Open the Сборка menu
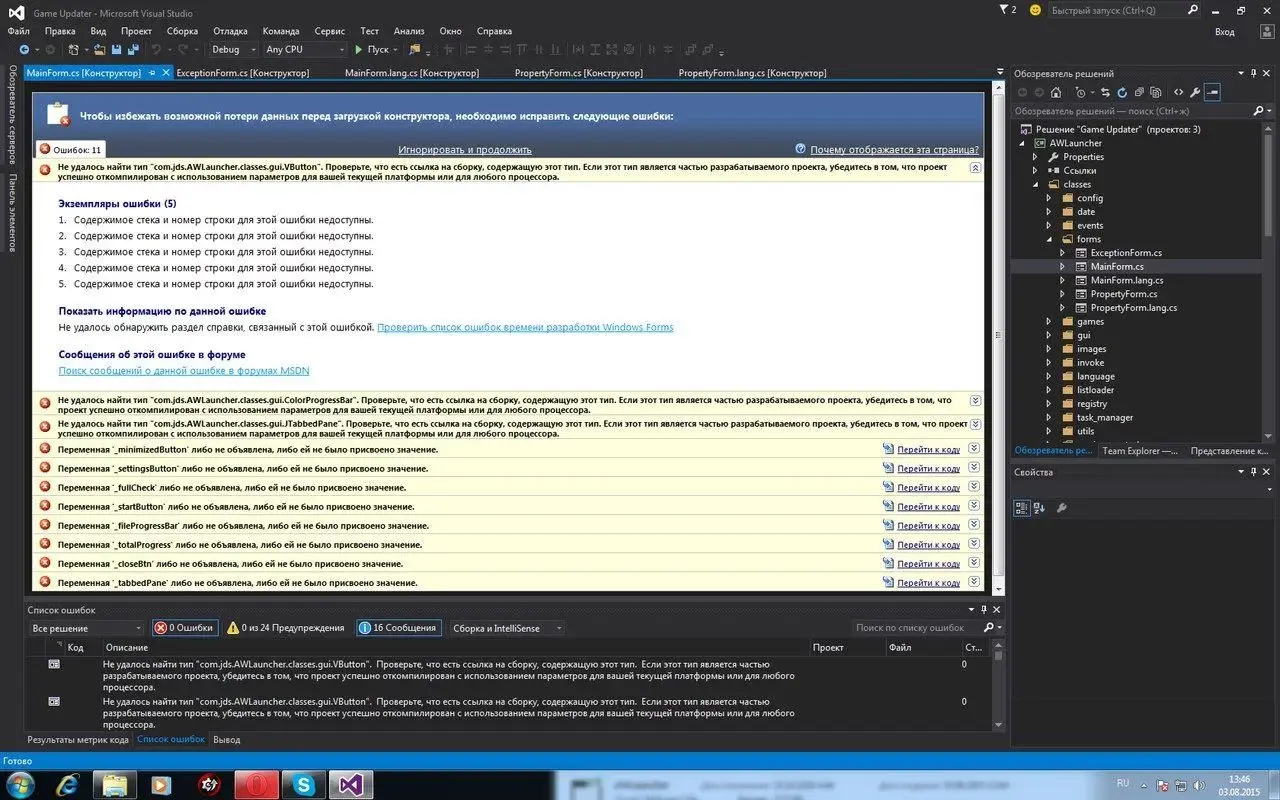This screenshot has height=800, width=1280. coord(182,31)
